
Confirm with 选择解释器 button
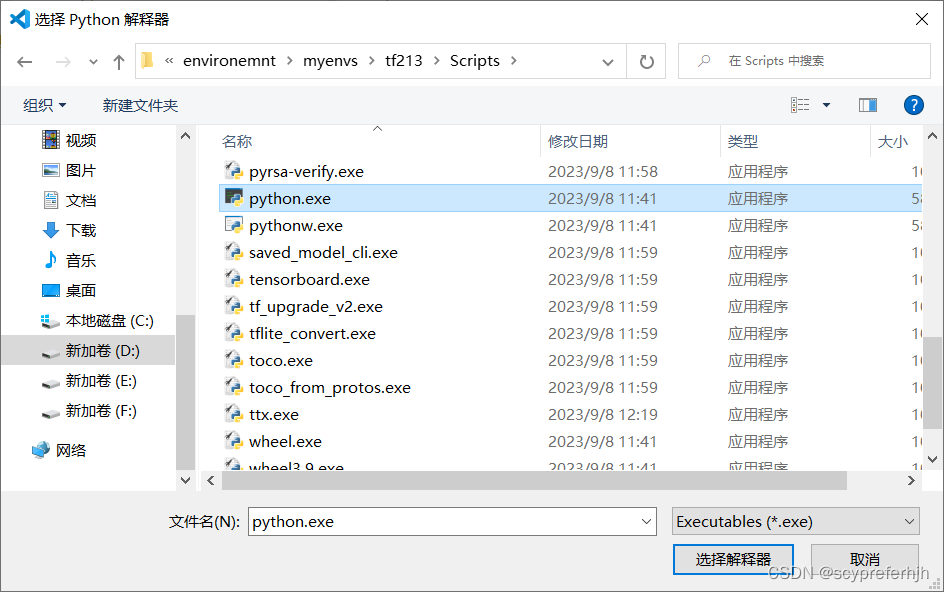coord(733,559)
